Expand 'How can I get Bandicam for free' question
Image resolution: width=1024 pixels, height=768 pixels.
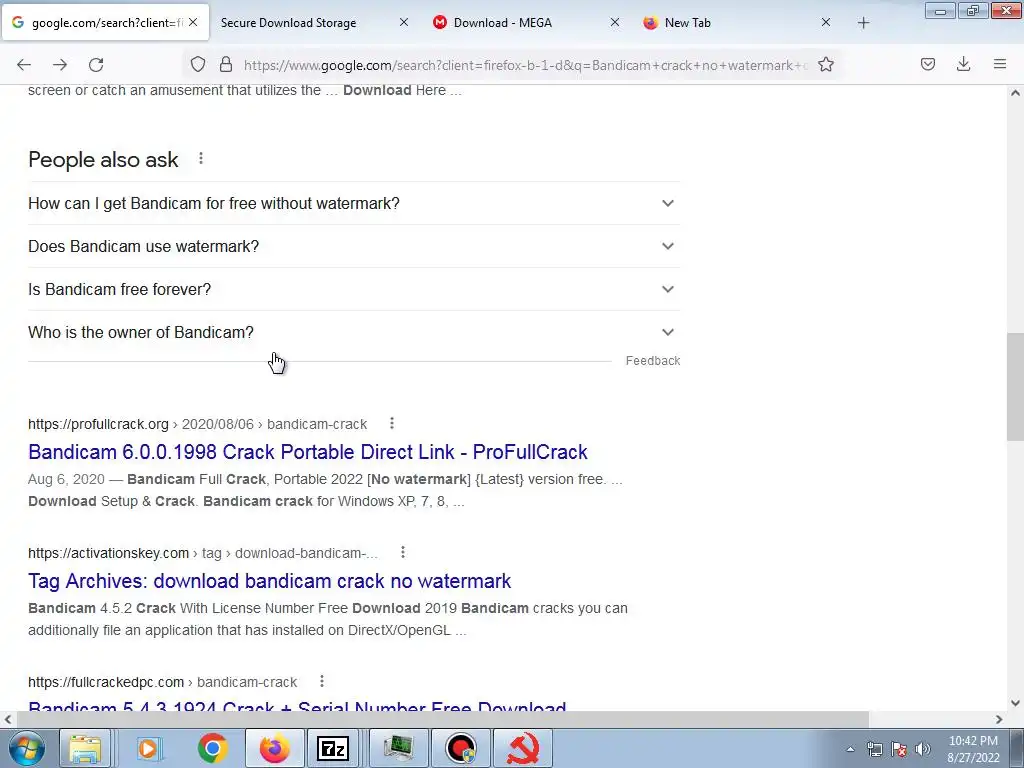tap(353, 203)
